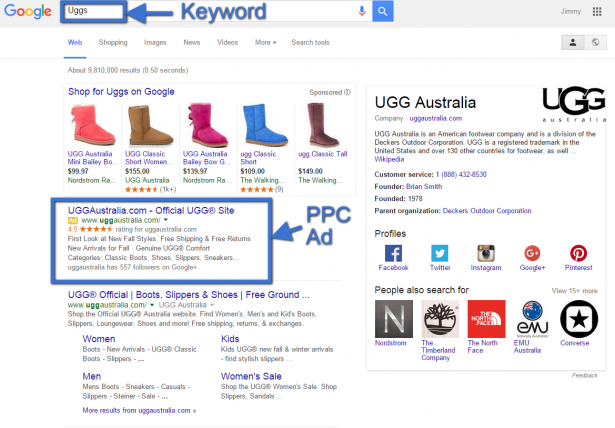615x428 pixels.
Task: Open UGG Australia Pinterest profile icon
Action: point(579,253)
